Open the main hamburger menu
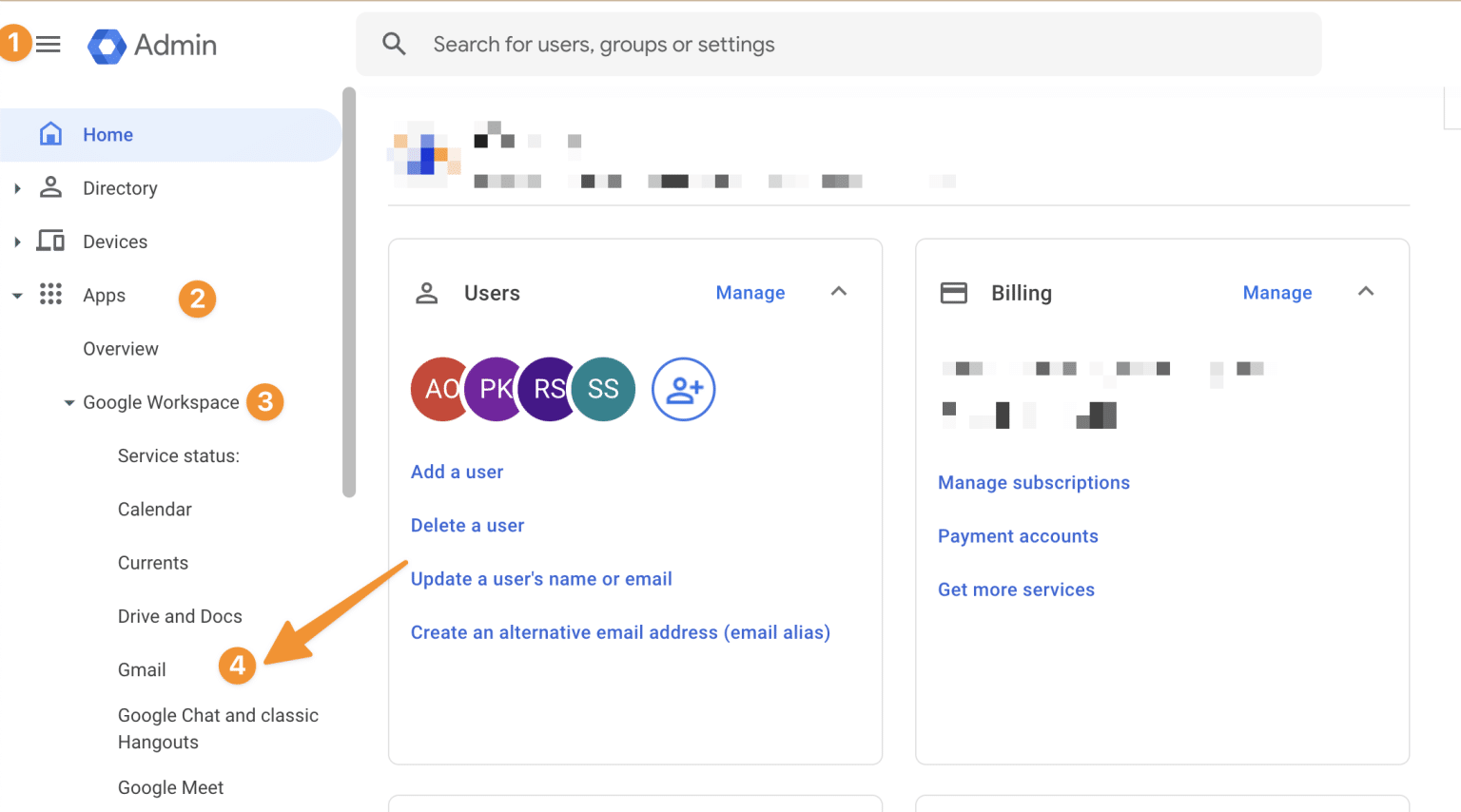This screenshot has width=1461, height=812. 48,45
